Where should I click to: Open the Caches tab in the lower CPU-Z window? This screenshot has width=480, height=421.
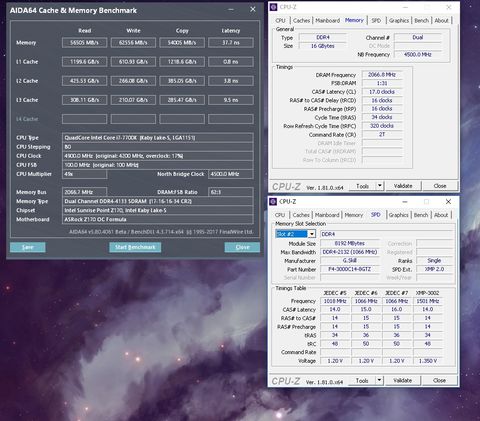tap(301, 215)
